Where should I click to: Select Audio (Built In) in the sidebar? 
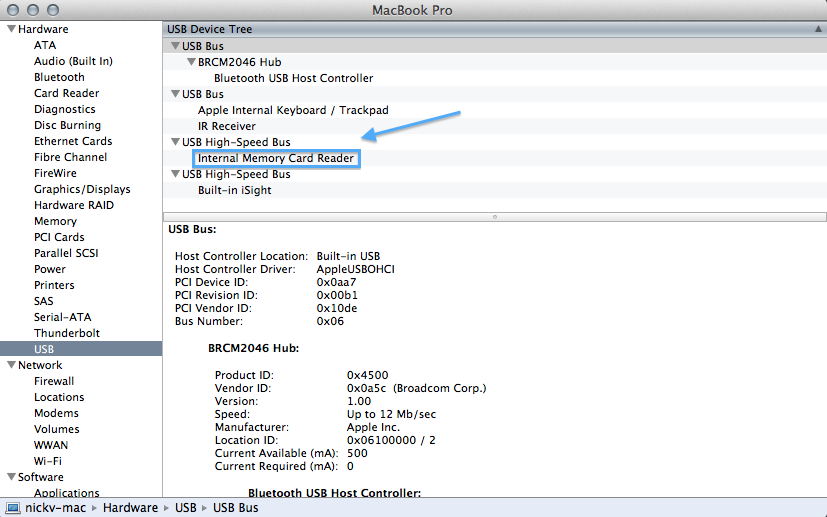[73, 61]
